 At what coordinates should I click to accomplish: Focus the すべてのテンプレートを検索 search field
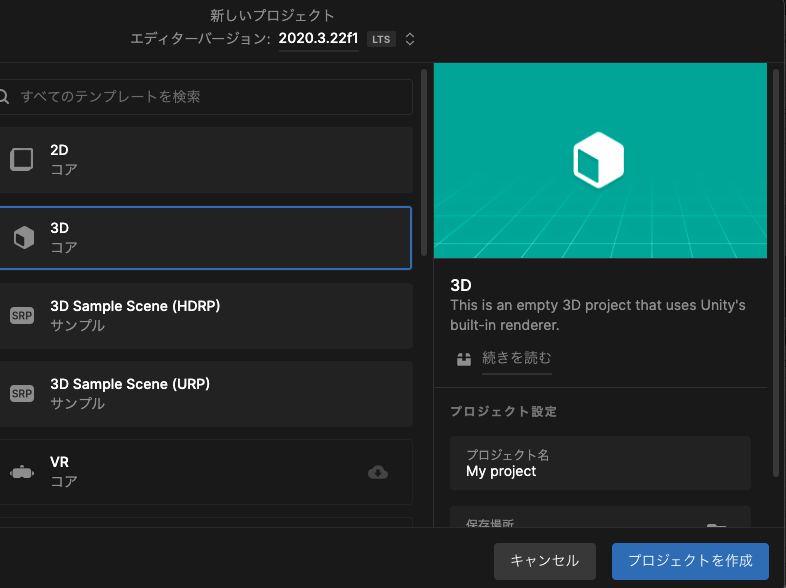(206, 97)
